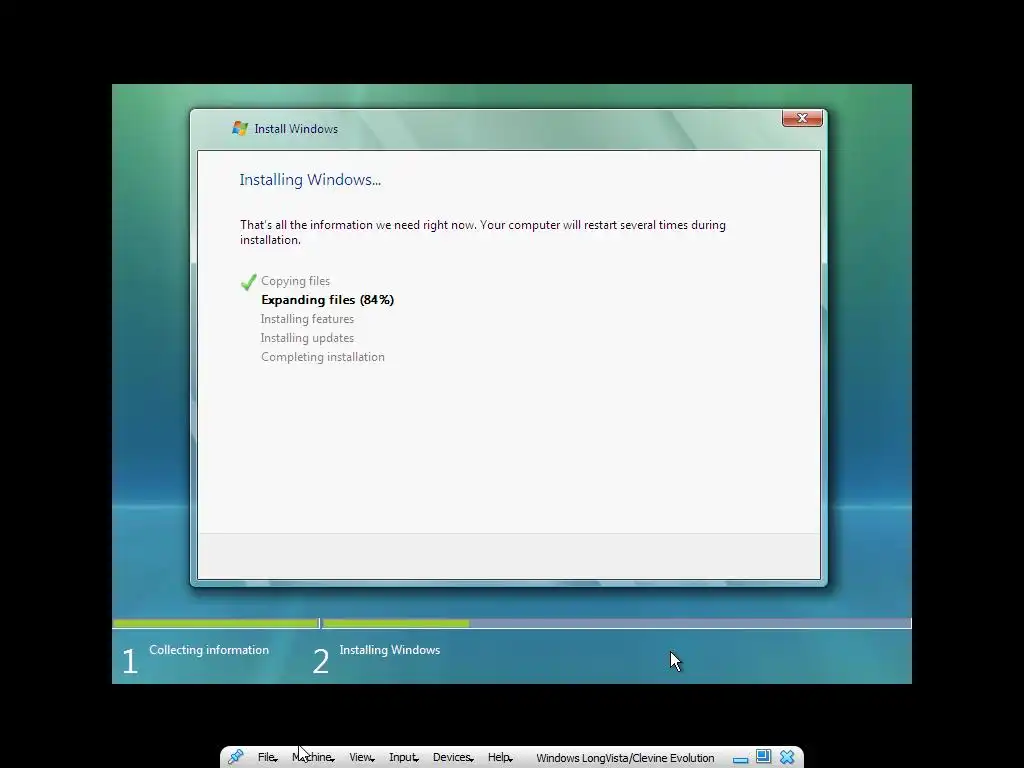Click the 'Windows LongVista/Clevine Evolution' VM title
Image resolution: width=1024 pixels, height=768 pixels.
coord(625,758)
